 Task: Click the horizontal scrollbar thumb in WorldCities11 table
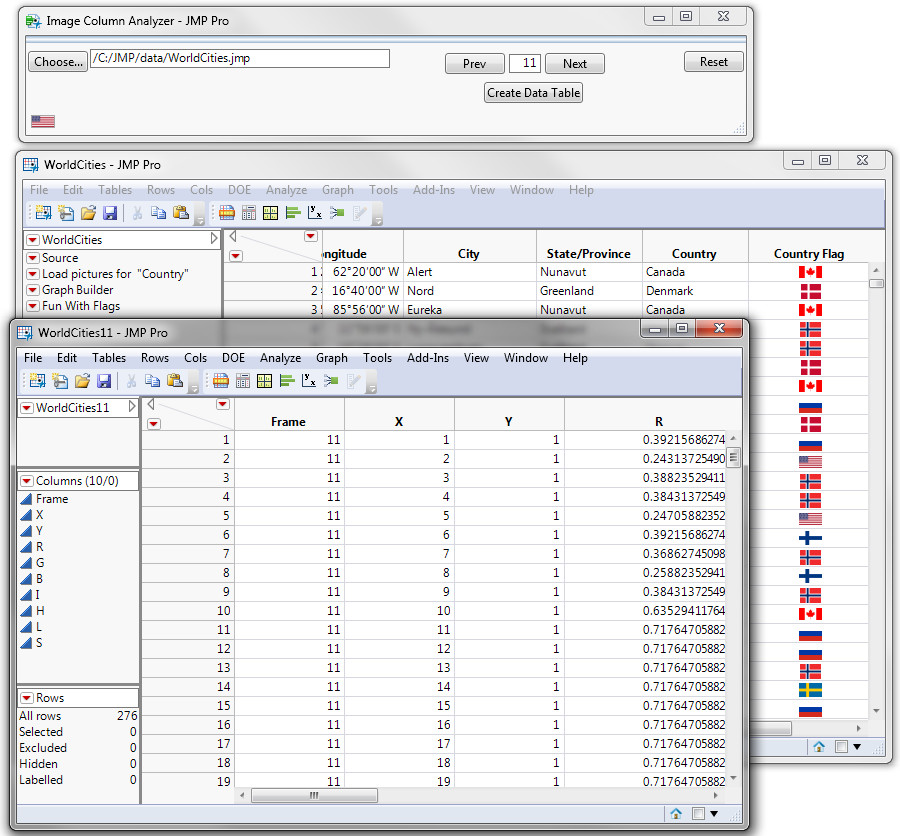(313, 796)
